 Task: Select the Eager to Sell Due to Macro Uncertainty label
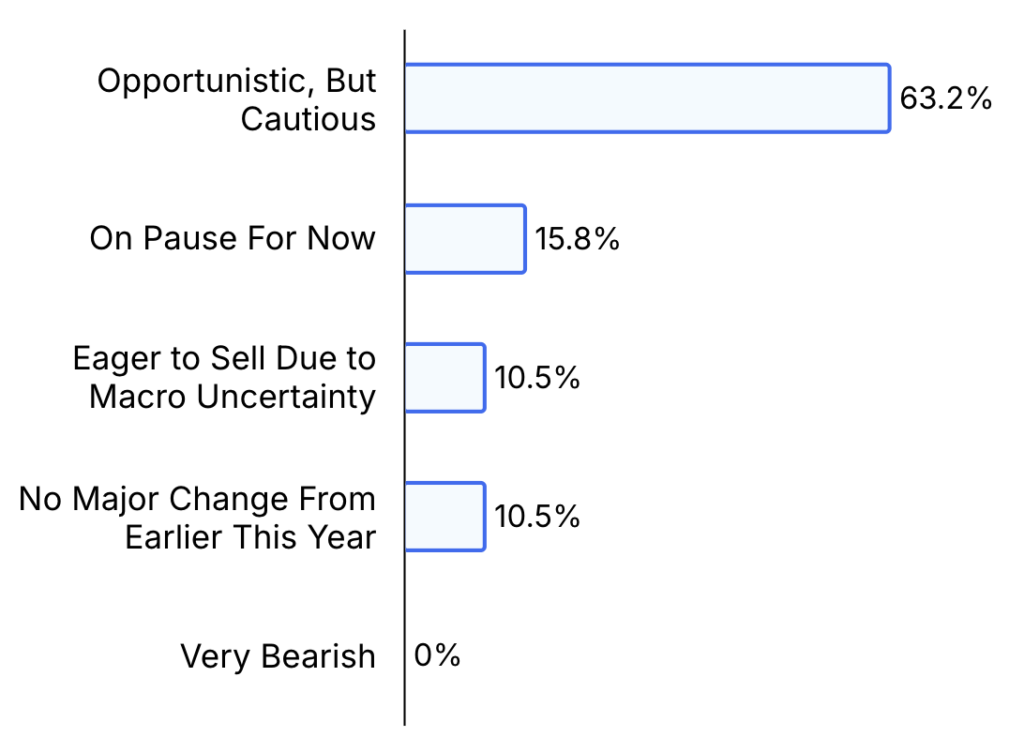point(224,378)
